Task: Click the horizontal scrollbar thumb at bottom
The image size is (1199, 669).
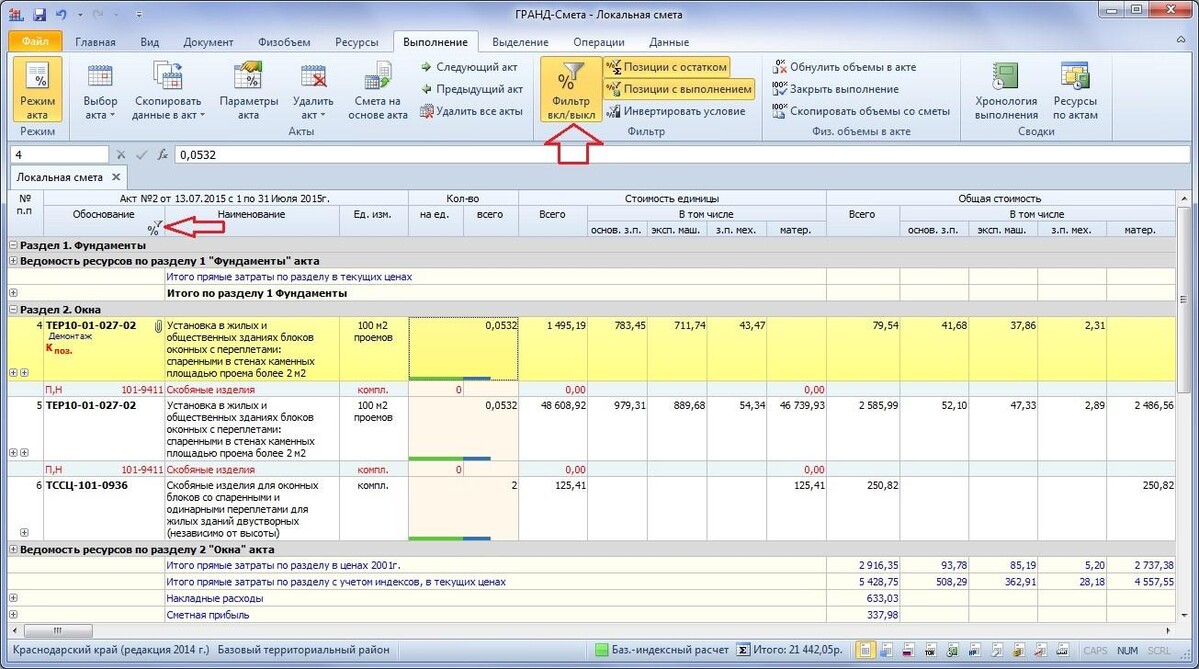Action: click(x=57, y=631)
